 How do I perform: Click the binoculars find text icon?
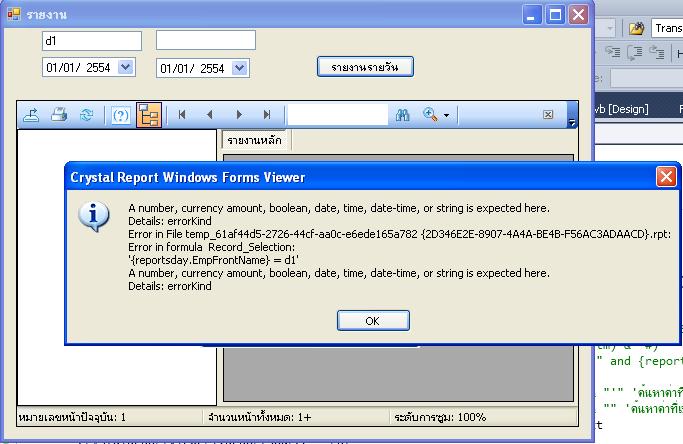pyautogui.click(x=402, y=115)
